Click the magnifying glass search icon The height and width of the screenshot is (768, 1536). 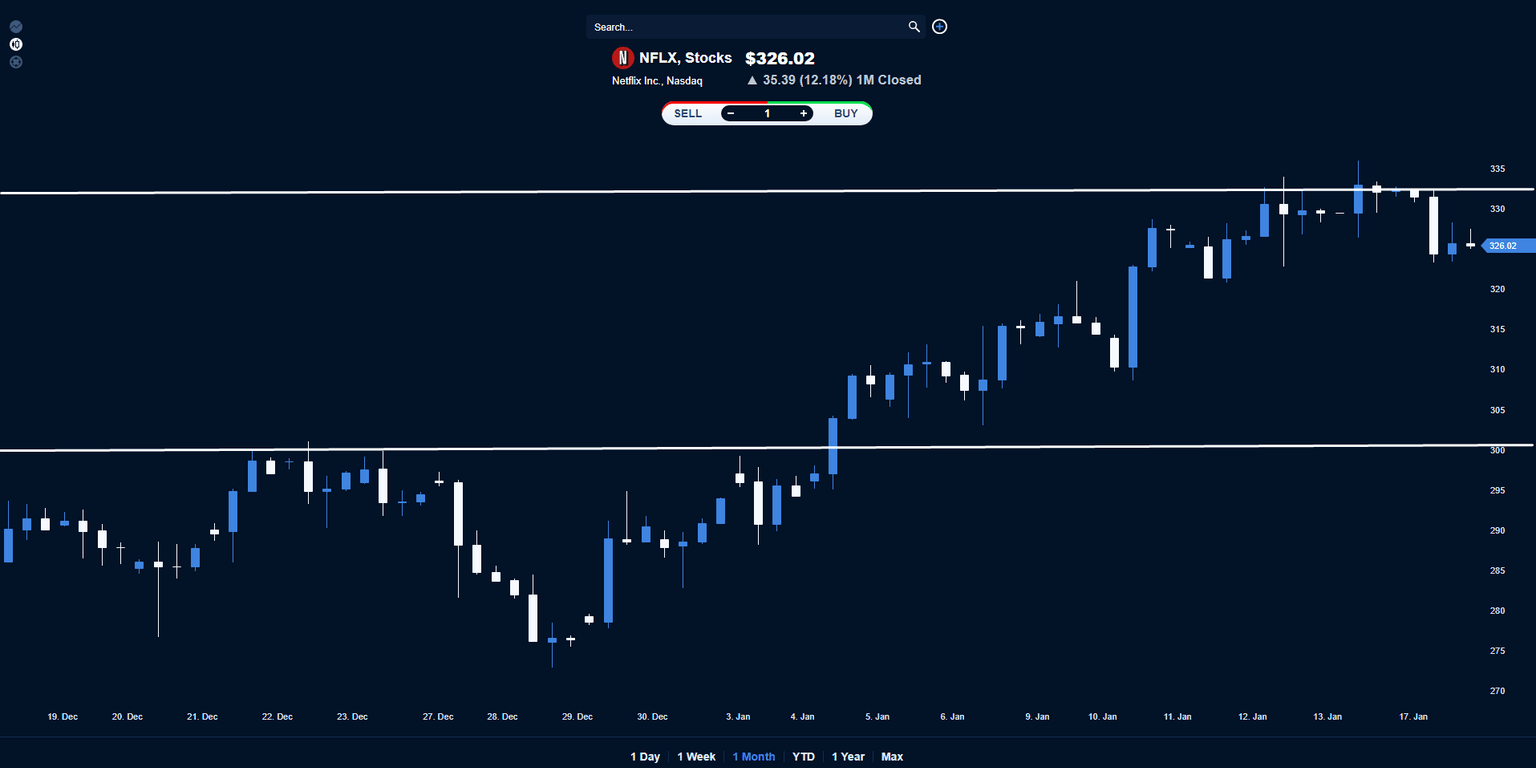coord(914,27)
